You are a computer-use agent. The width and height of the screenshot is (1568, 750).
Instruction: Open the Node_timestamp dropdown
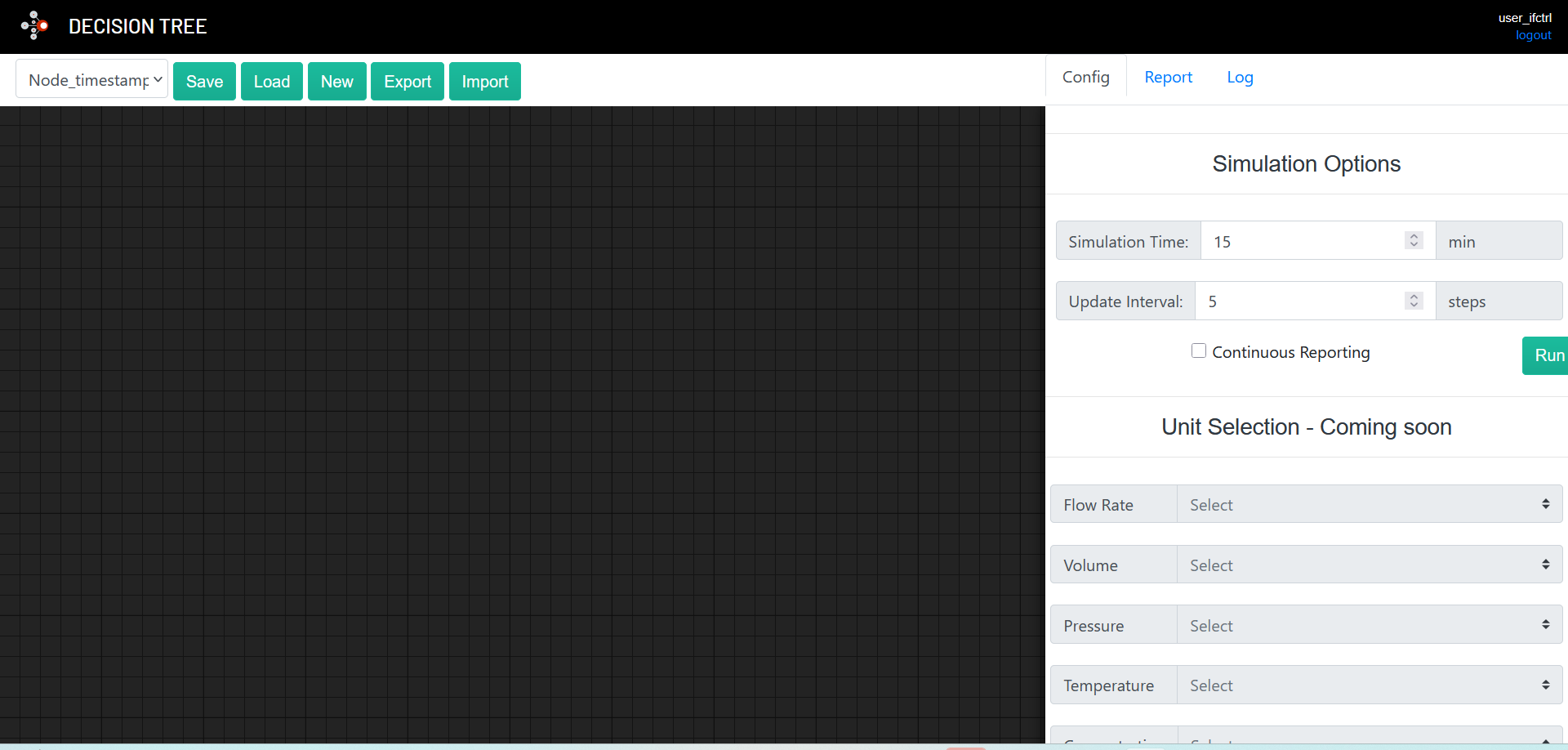coord(92,79)
